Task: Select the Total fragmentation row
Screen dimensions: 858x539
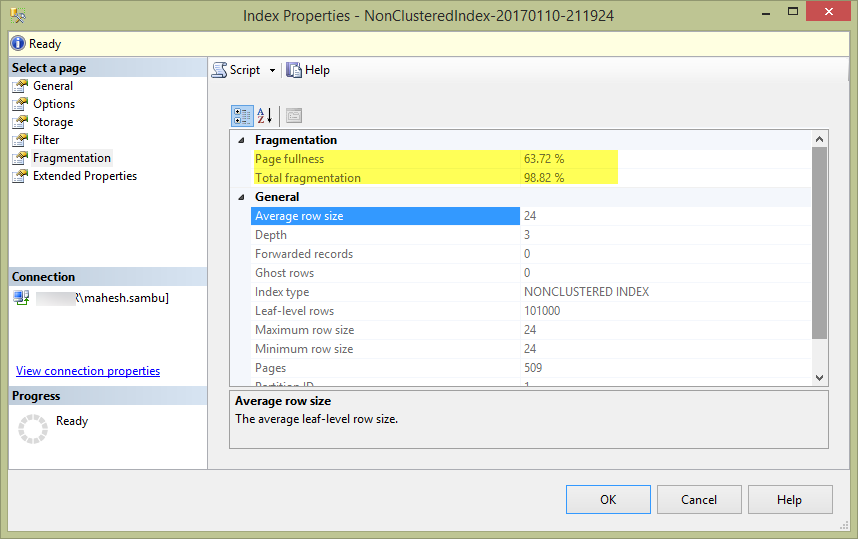Action: (531, 178)
